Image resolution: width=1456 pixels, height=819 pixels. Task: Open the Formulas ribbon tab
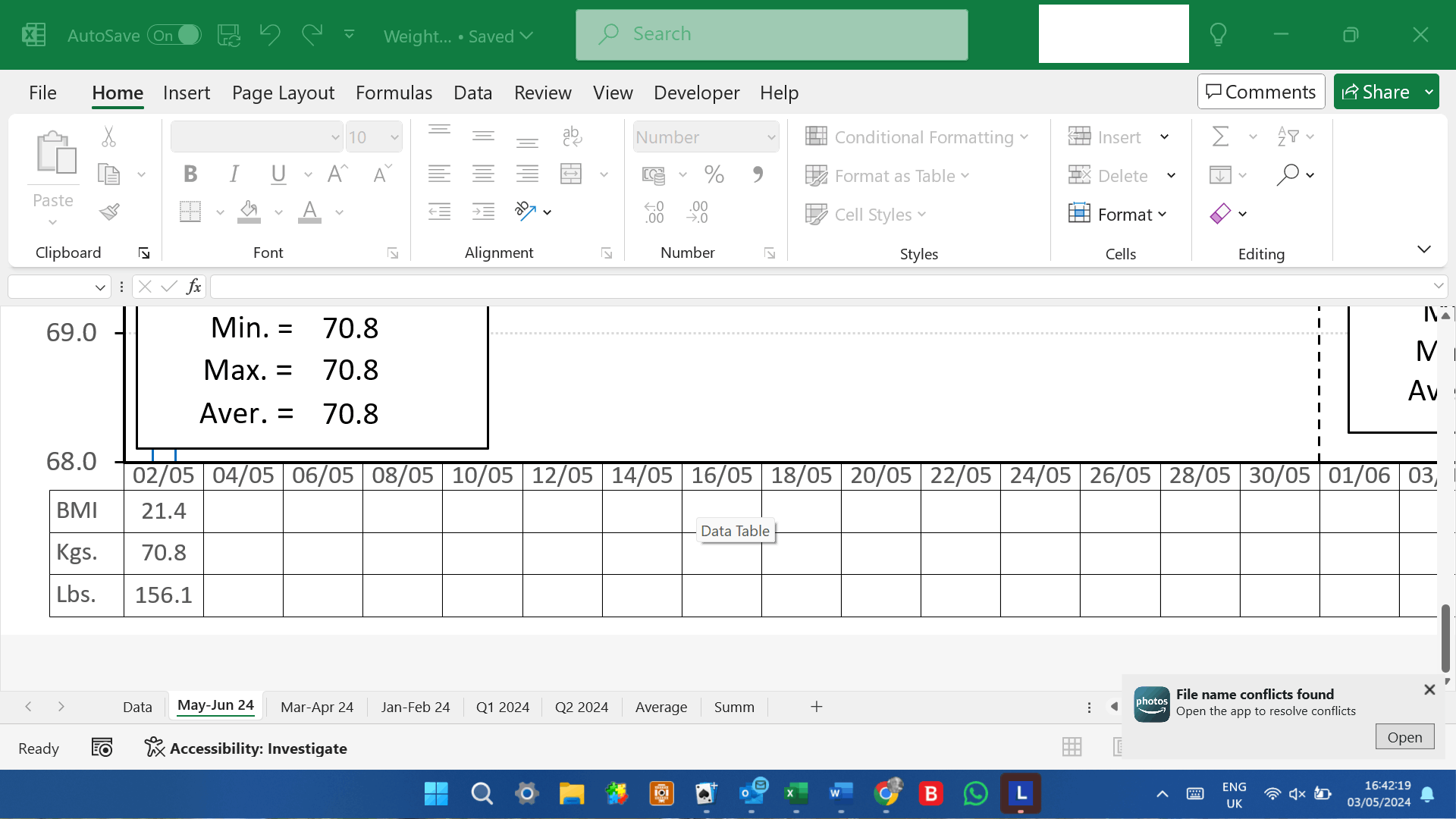[394, 93]
